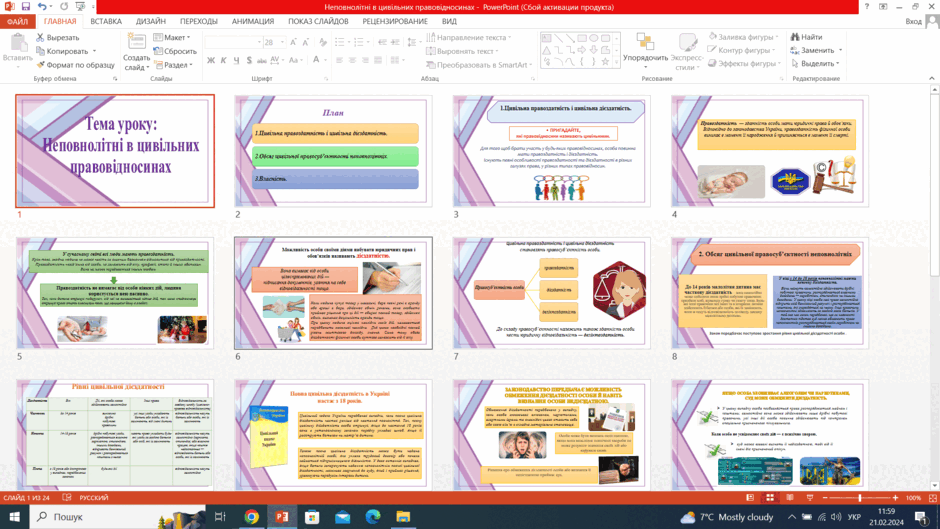
Task: Open the Section (Раздел) dropdown
Action: click(x=173, y=65)
